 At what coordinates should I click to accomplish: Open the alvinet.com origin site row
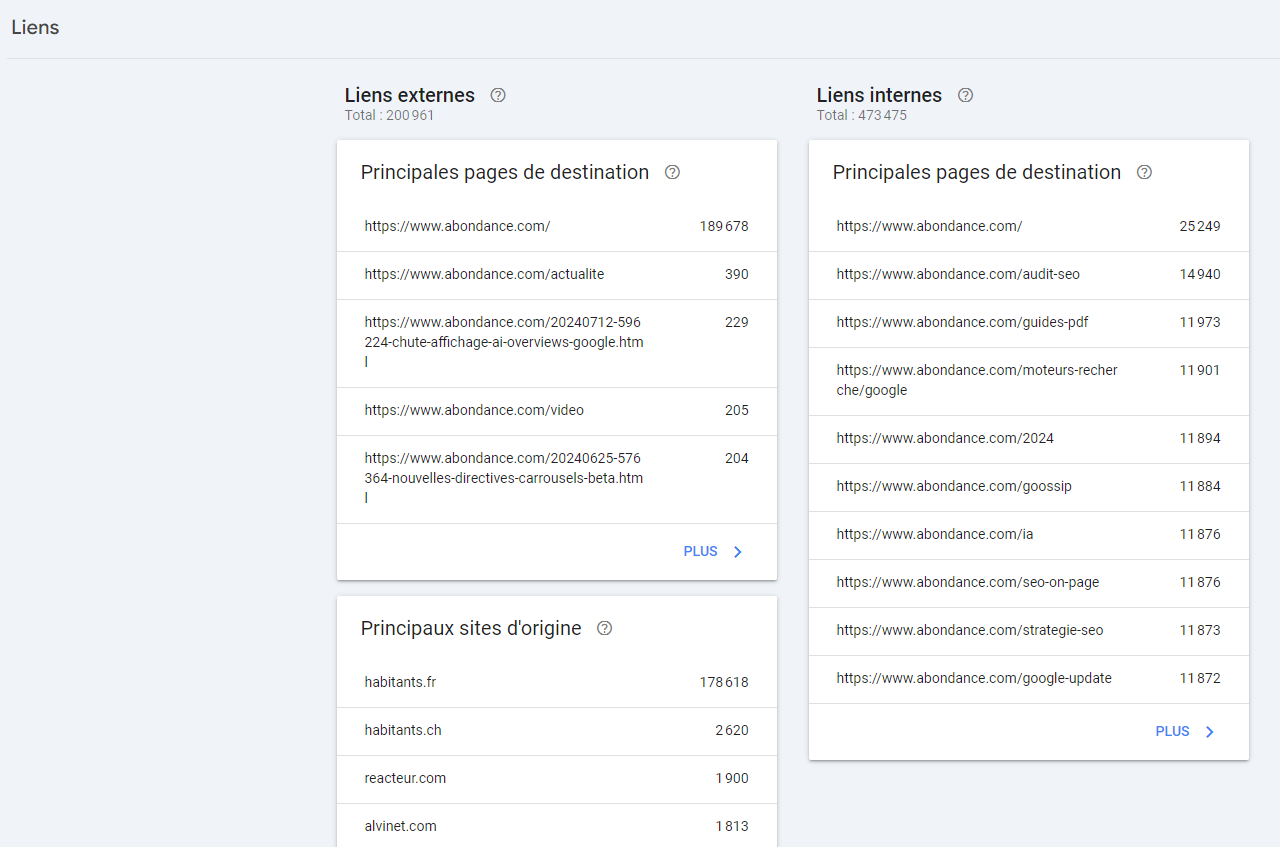557,826
